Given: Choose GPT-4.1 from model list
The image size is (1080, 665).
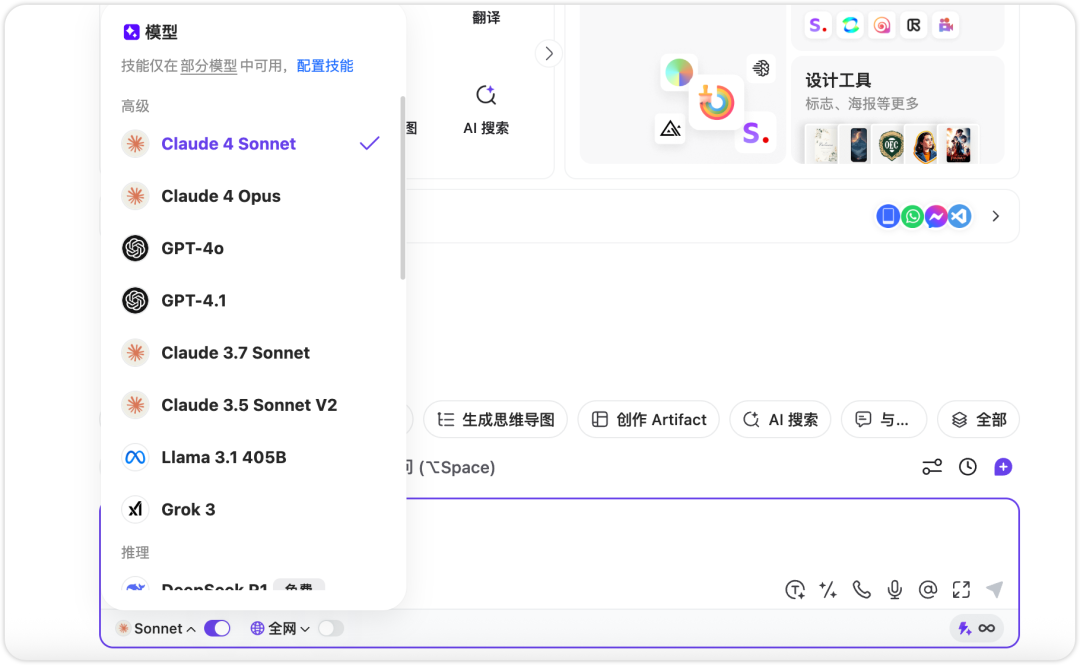Looking at the screenshot, I should pos(251,300).
